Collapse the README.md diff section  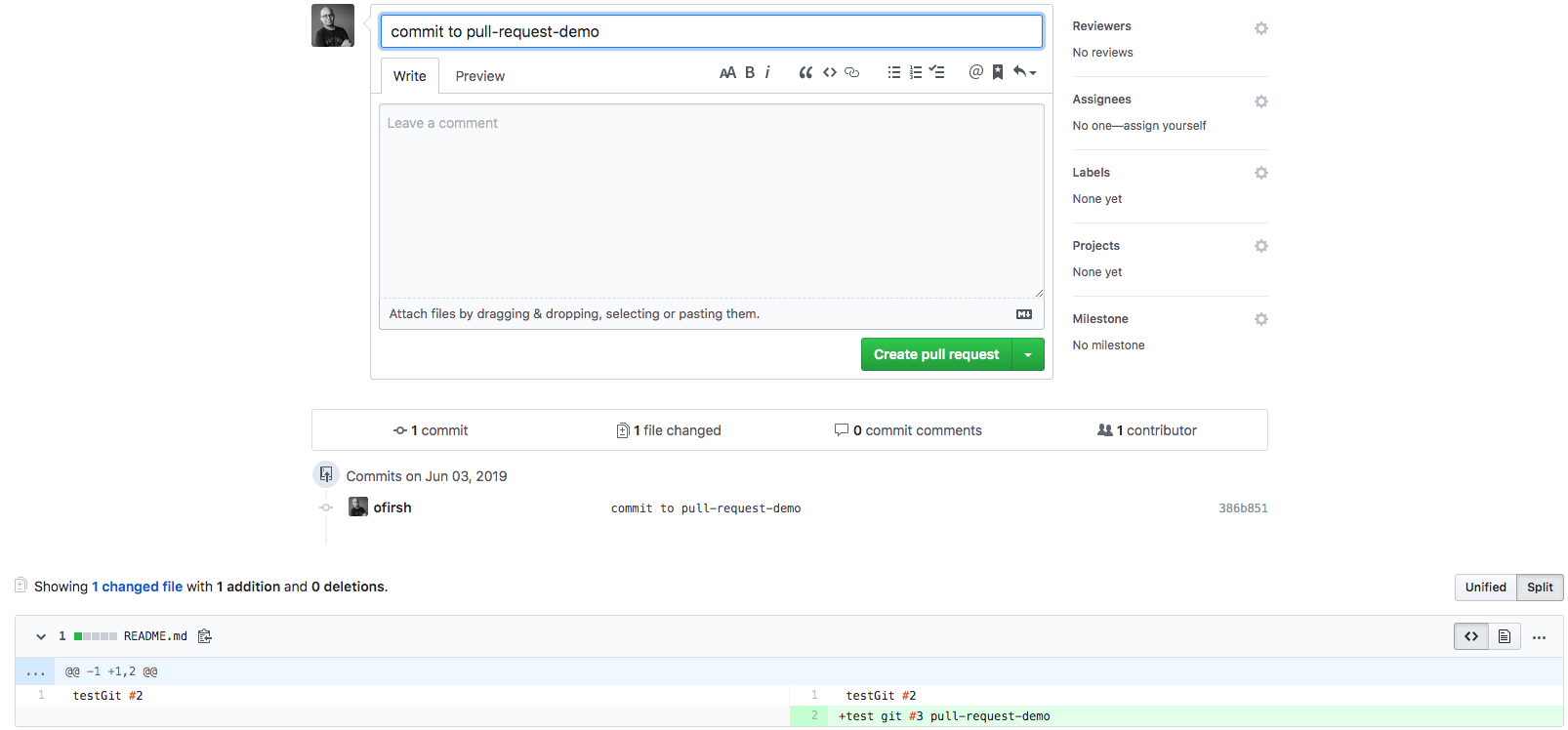[x=41, y=637]
